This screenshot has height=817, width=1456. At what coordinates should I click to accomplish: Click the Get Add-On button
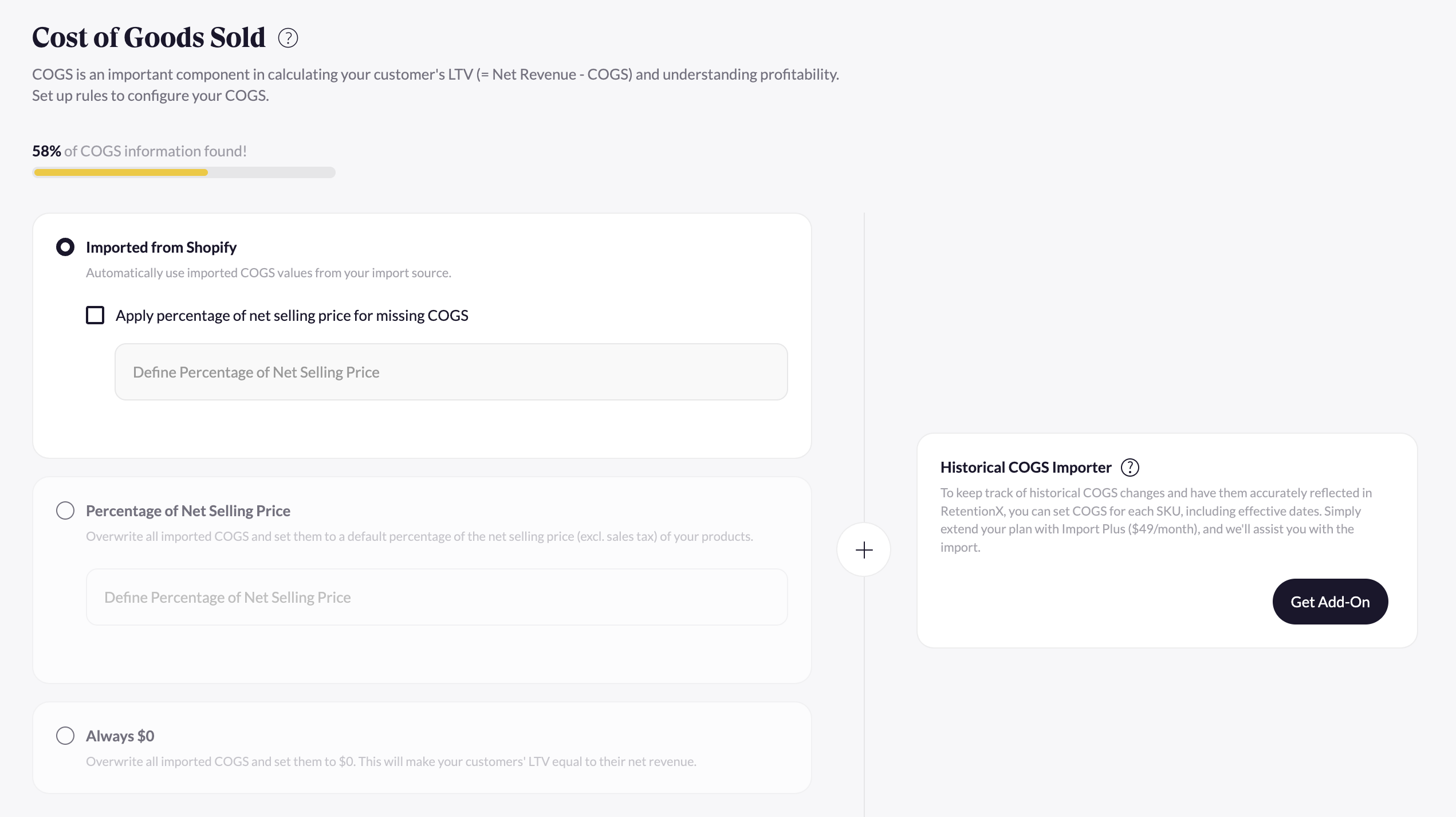(1330, 601)
